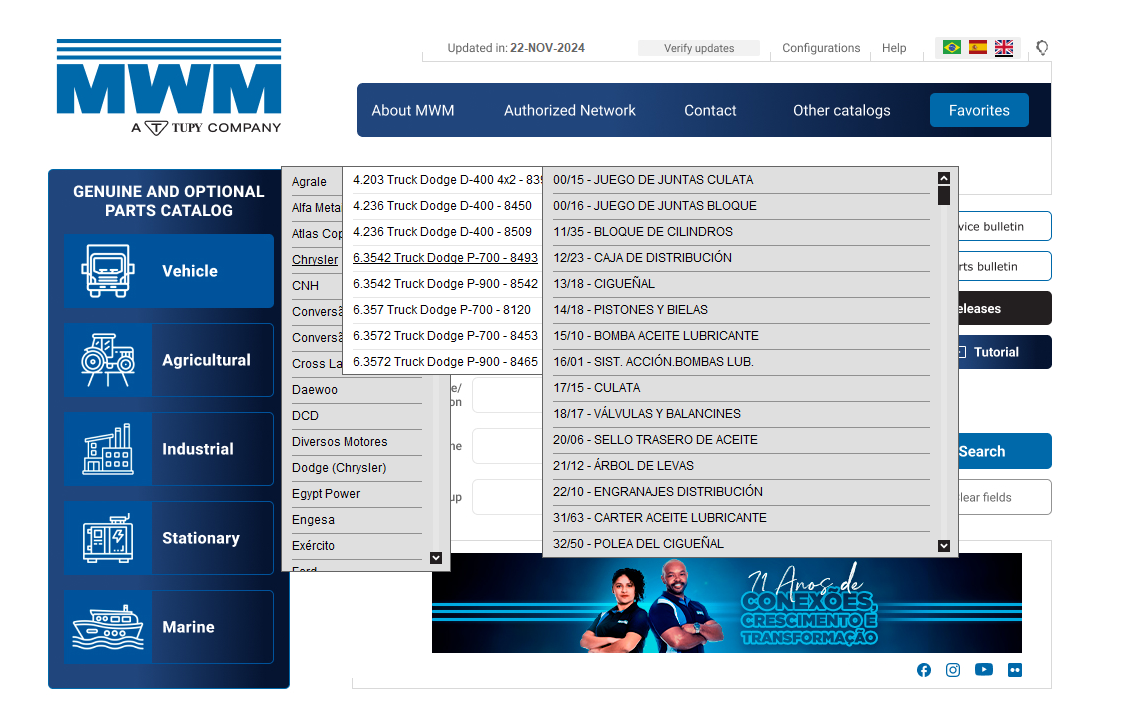Open Other catalogs menu
Screen dimensions: 1128x721
[x=842, y=111]
